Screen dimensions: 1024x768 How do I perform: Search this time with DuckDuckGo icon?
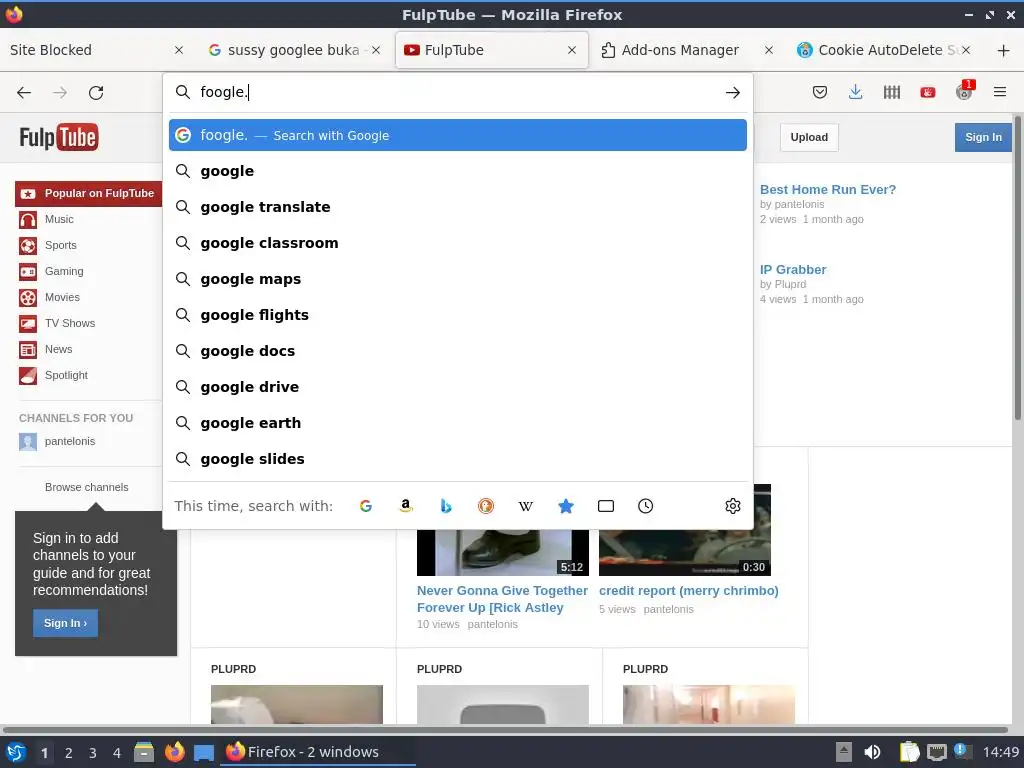coord(486,506)
